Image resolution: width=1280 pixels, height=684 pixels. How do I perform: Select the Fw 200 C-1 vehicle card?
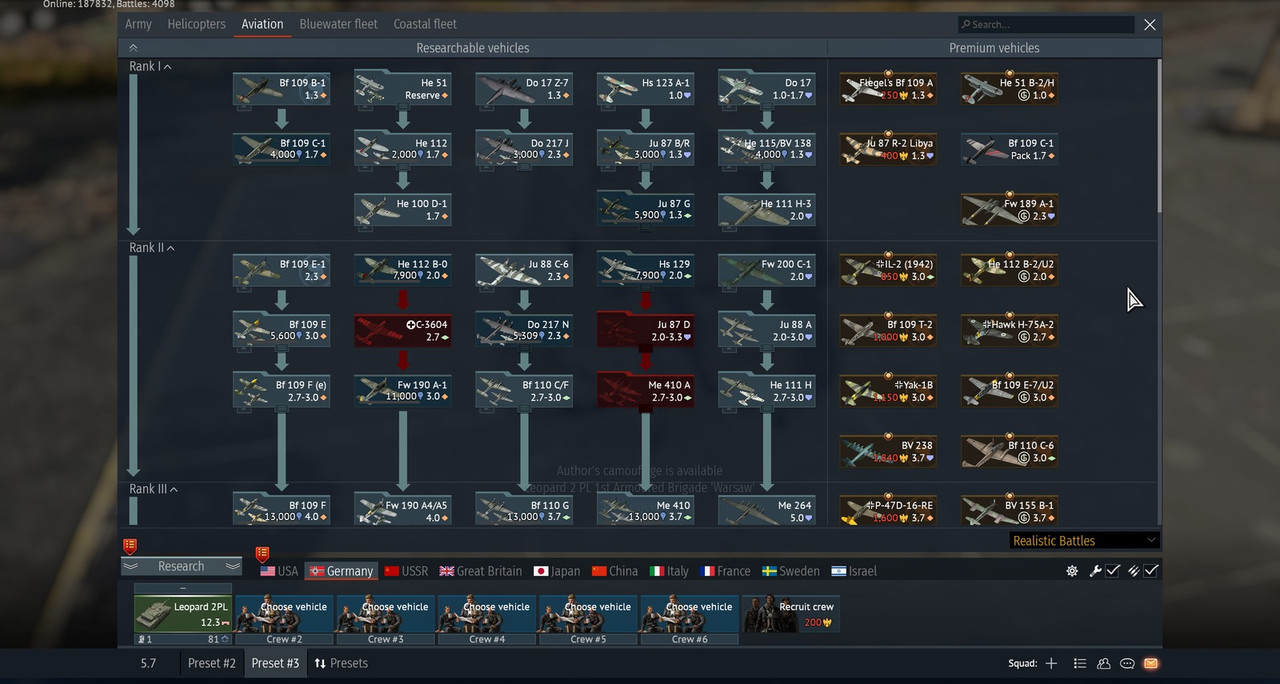point(766,270)
